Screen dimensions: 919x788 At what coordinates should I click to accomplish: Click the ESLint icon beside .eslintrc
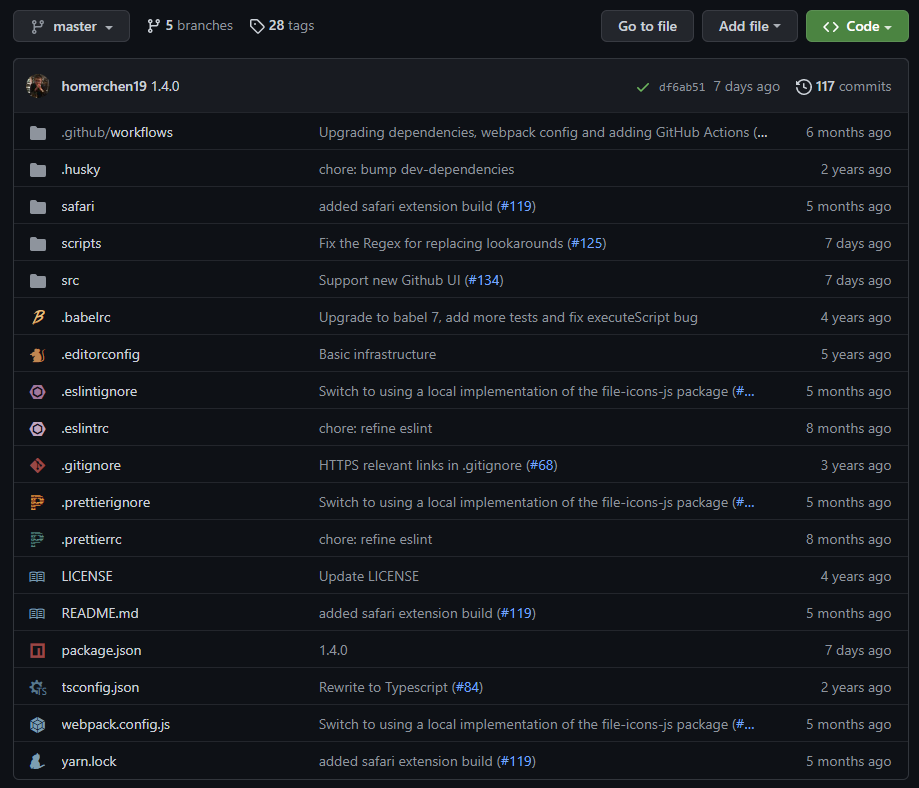pos(38,429)
